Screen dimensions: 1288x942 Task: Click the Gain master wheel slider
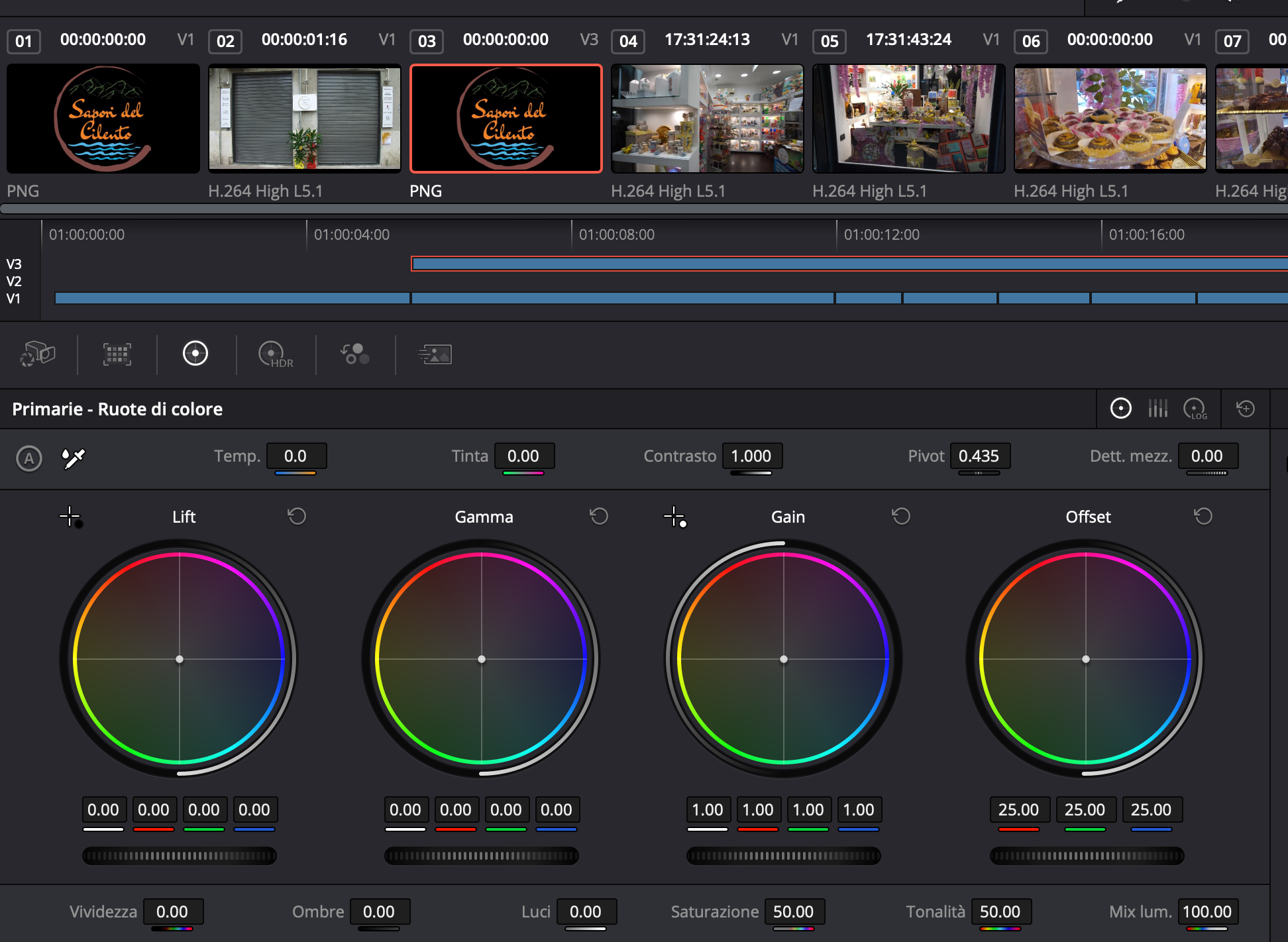(784, 856)
